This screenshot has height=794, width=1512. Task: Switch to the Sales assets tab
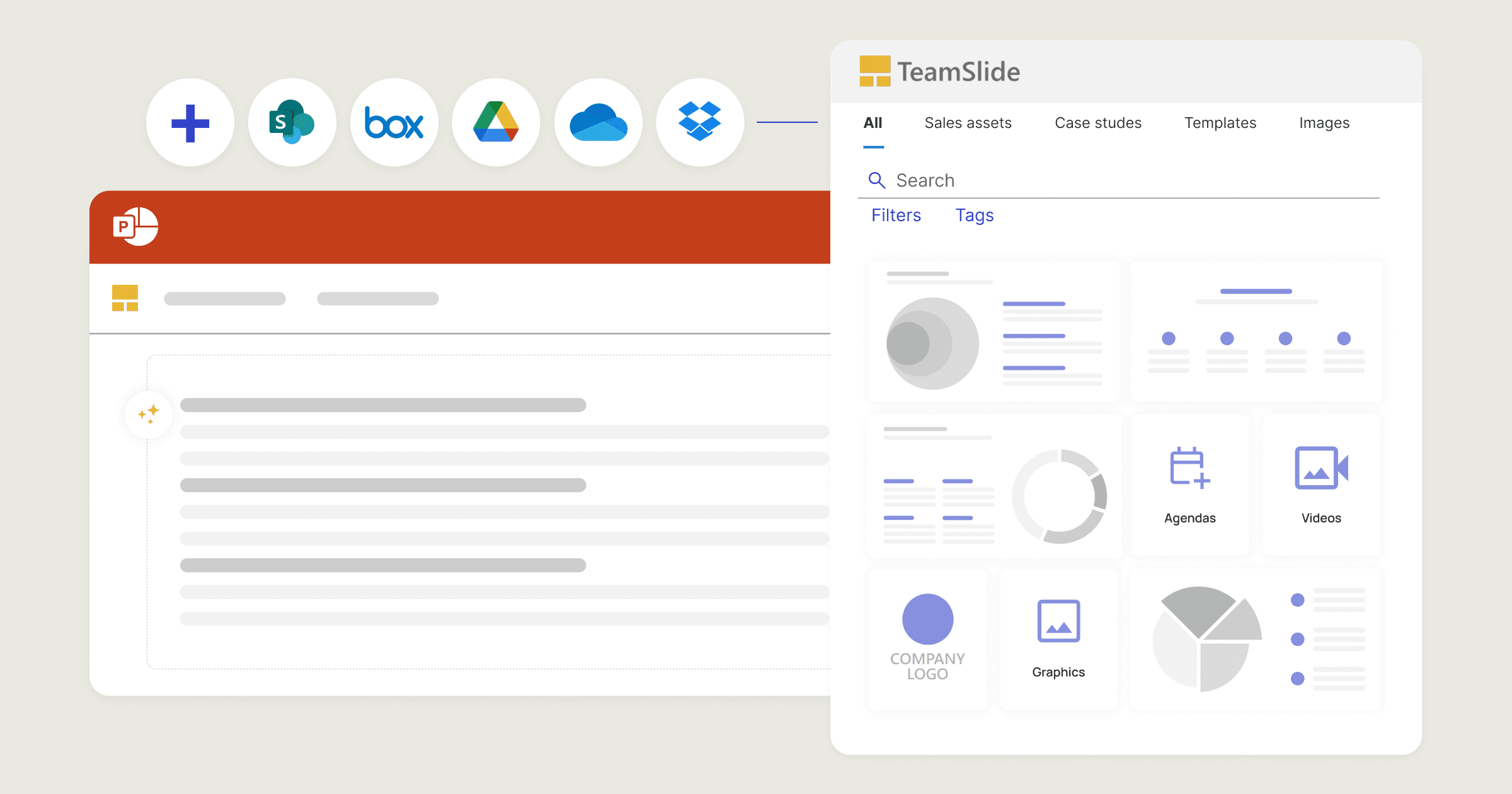tap(968, 123)
